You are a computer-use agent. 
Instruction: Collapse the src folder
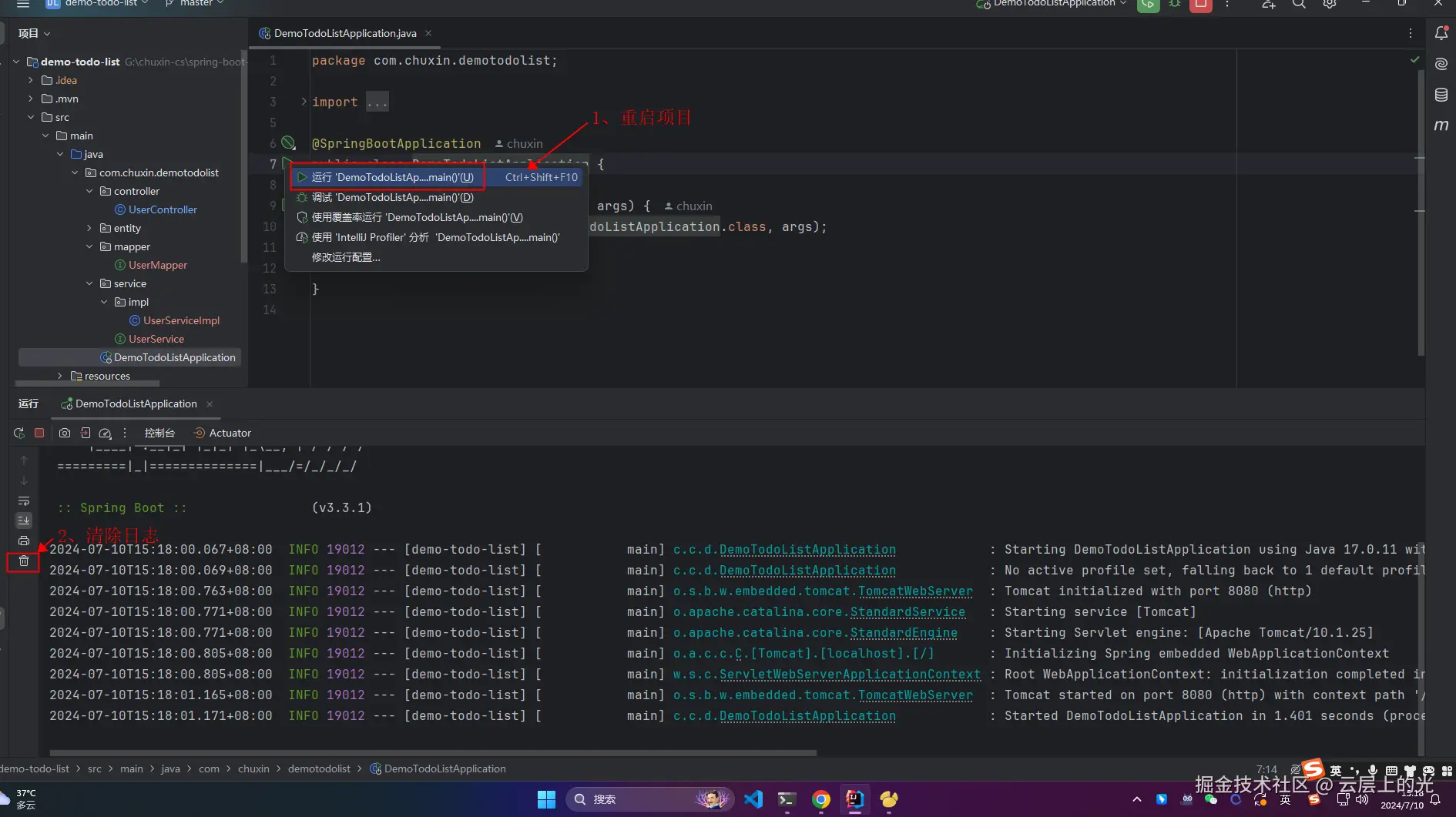[31, 117]
